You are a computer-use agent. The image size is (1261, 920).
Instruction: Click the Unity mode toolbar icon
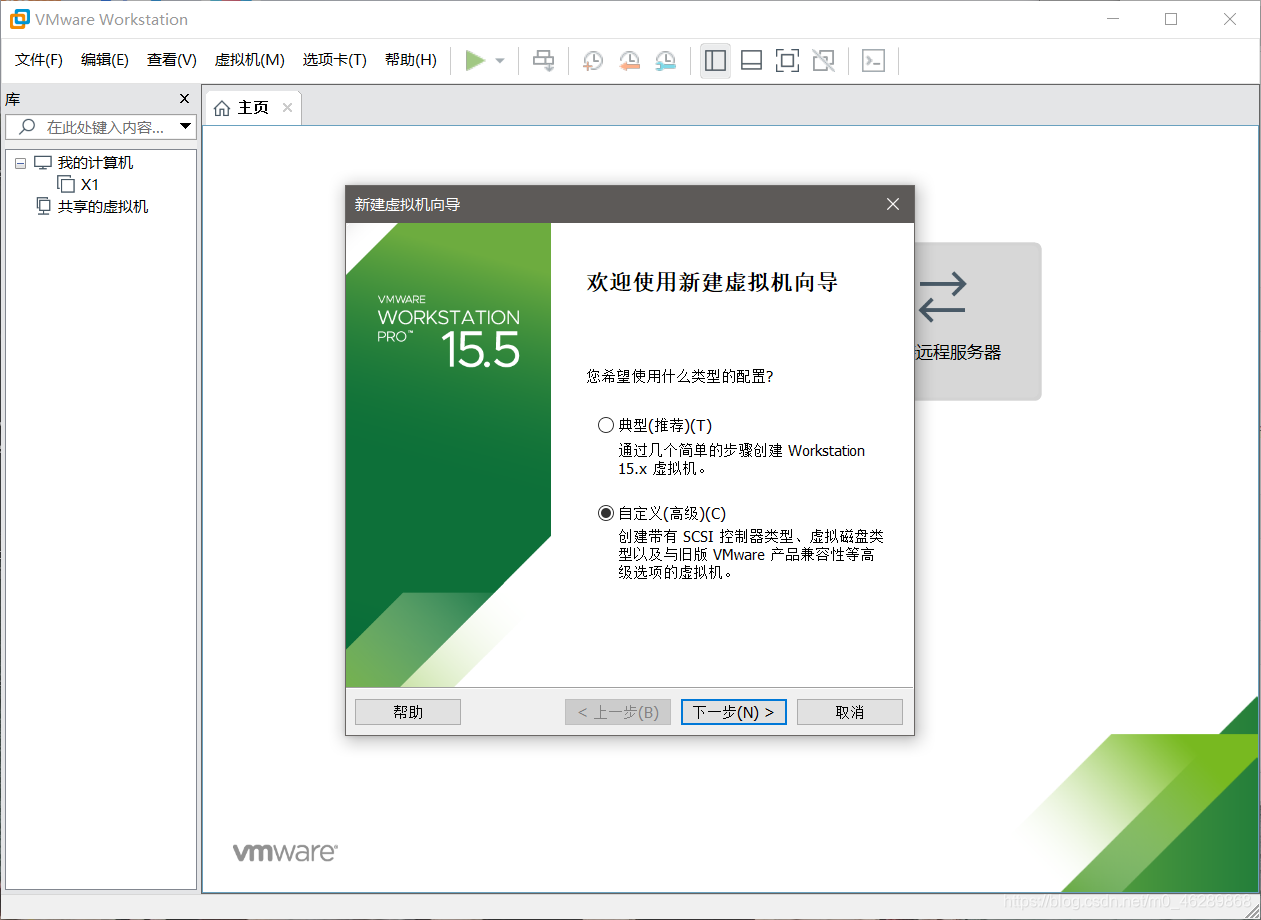coord(823,61)
